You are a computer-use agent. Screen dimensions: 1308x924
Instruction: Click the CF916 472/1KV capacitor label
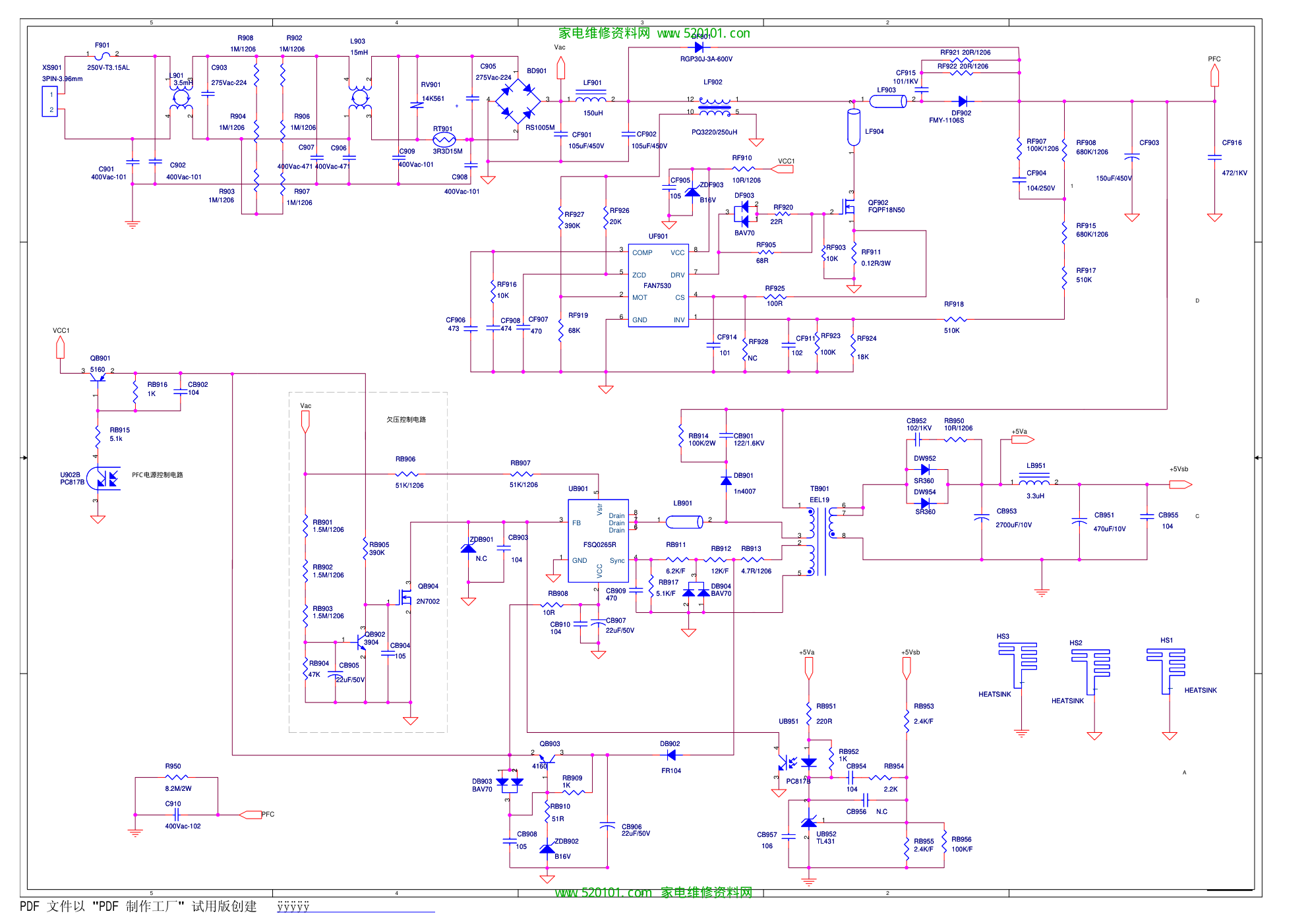pos(1234,158)
